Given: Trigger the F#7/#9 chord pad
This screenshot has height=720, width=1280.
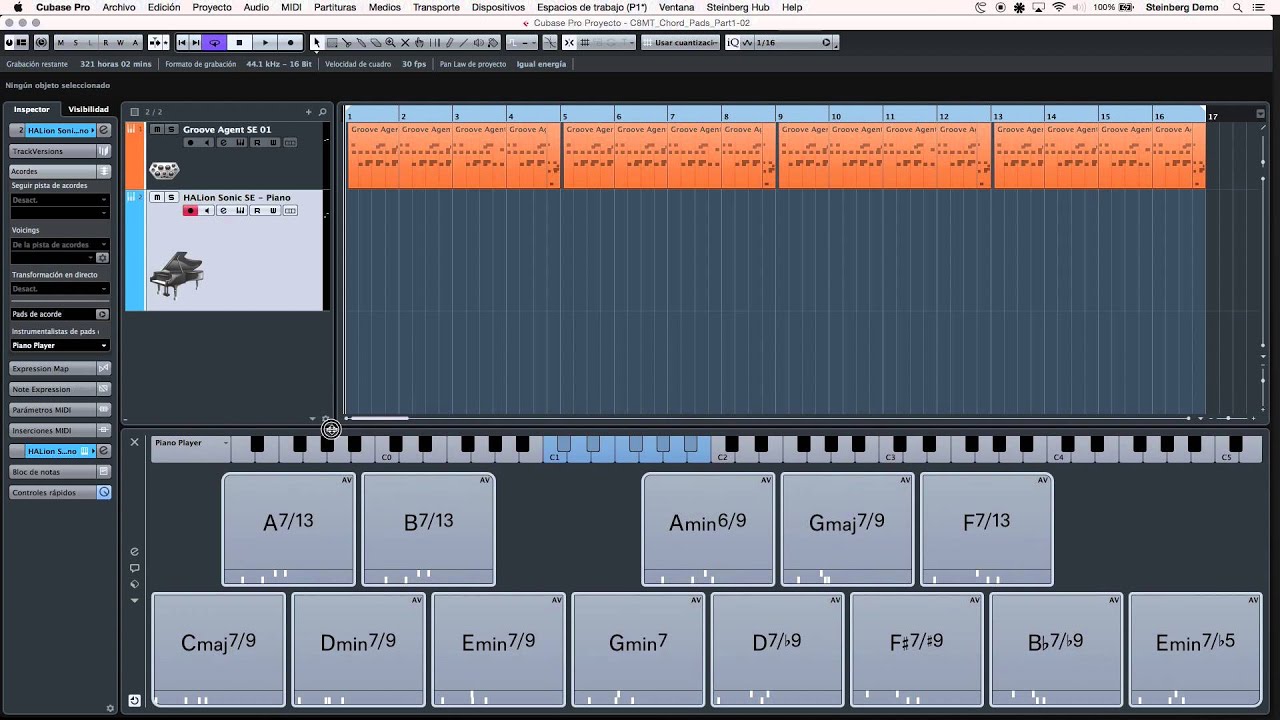Looking at the screenshot, I should (x=917, y=649).
